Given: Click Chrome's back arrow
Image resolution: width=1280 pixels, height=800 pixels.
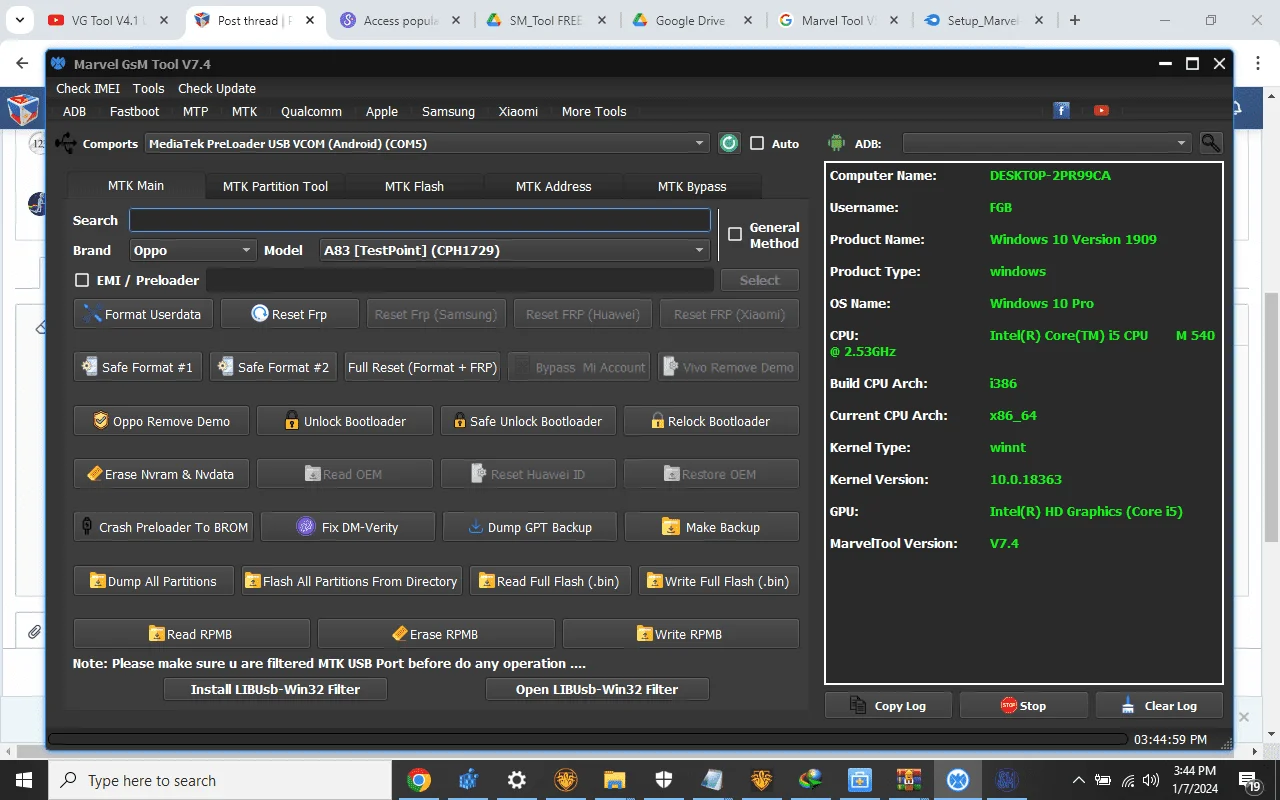Looking at the screenshot, I should tap(22, 63).
